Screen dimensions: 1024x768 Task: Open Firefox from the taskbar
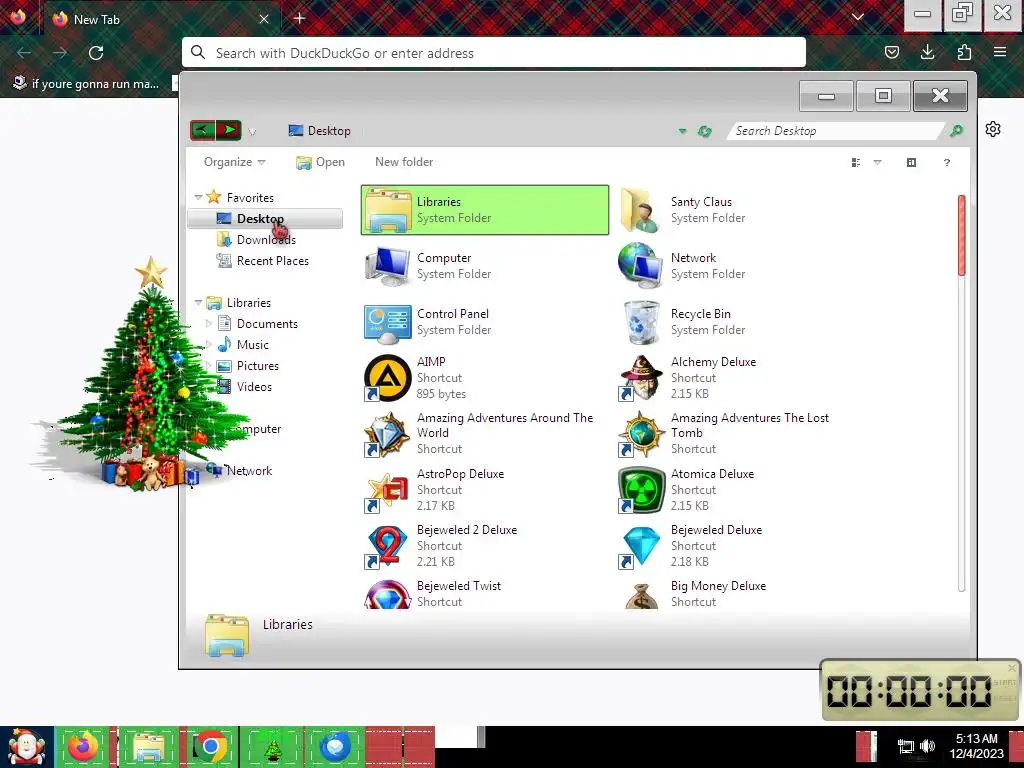pos(82,747)
